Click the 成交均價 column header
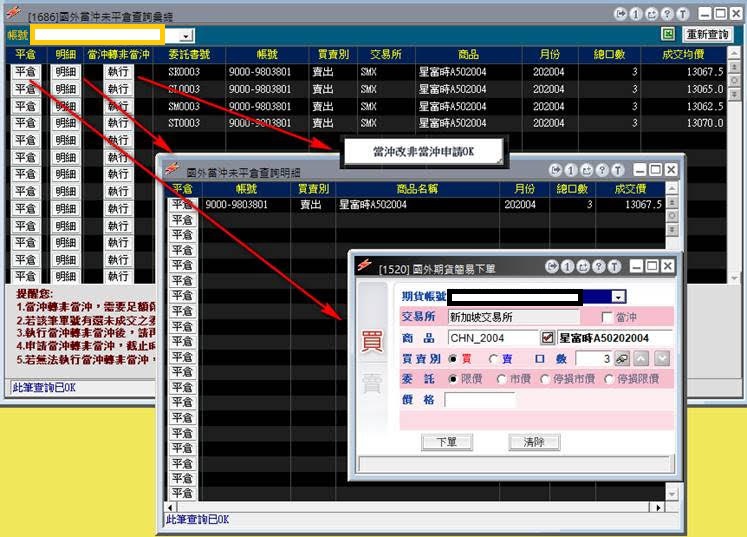This screenshot has height=537, width=747. pos(683,54)
